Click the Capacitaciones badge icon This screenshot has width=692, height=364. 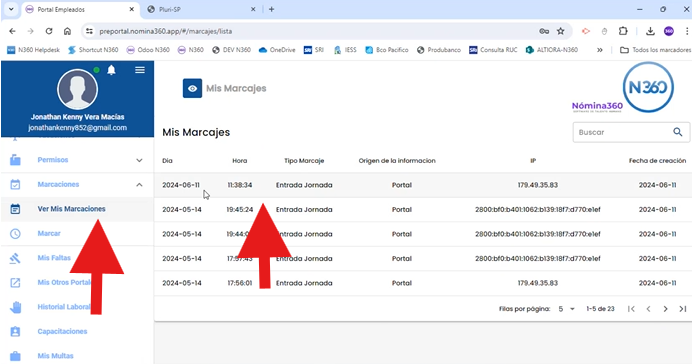pos(15,331)
